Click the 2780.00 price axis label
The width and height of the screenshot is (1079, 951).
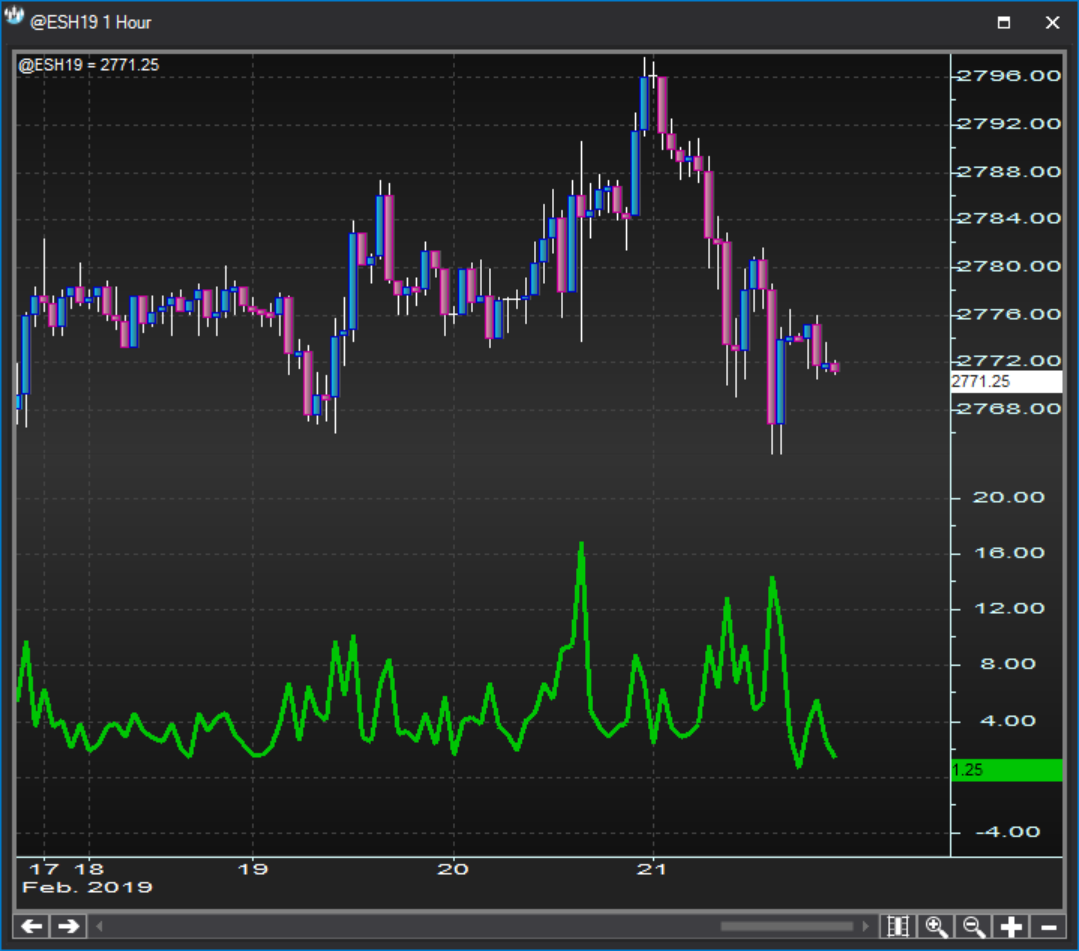[1009, 266]
